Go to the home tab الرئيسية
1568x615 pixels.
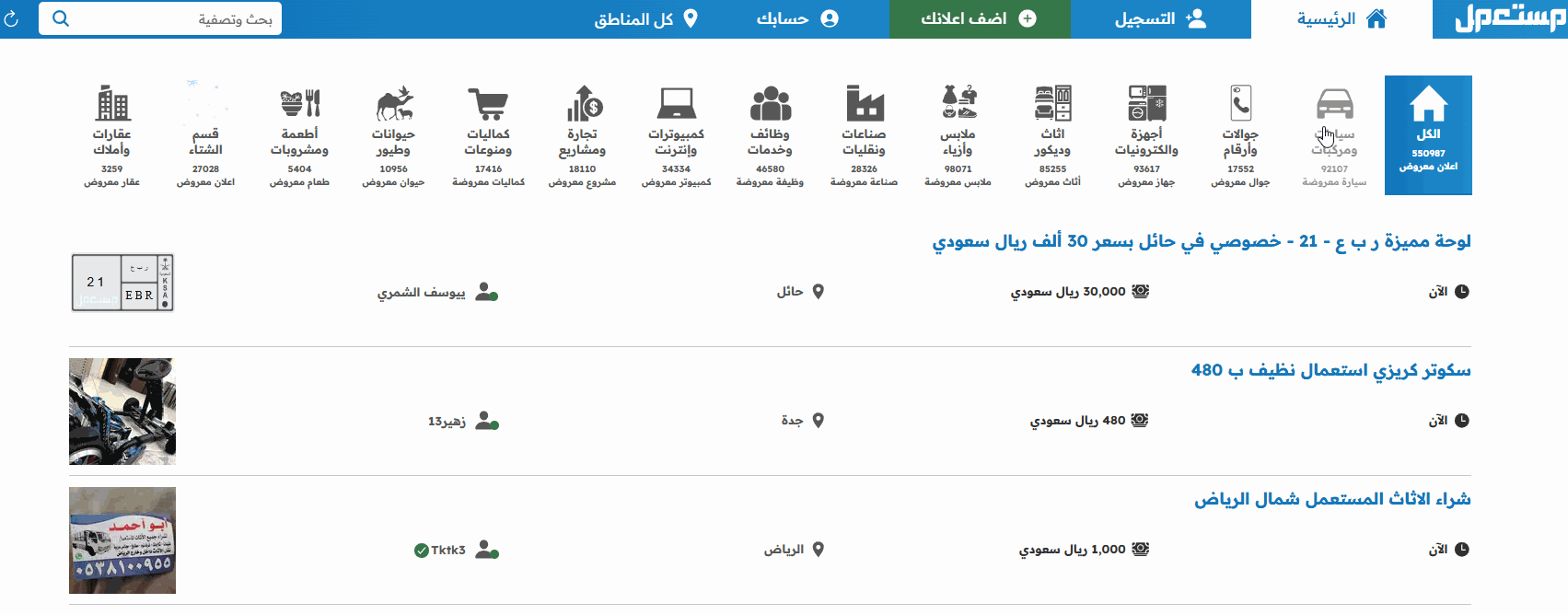coord(1341,19)
